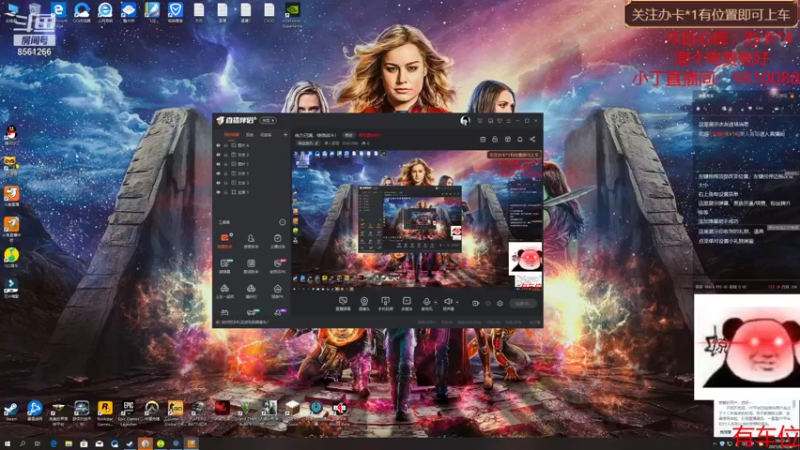
Task: Open Steam from the desktop icons
Action: coord(11,409)
